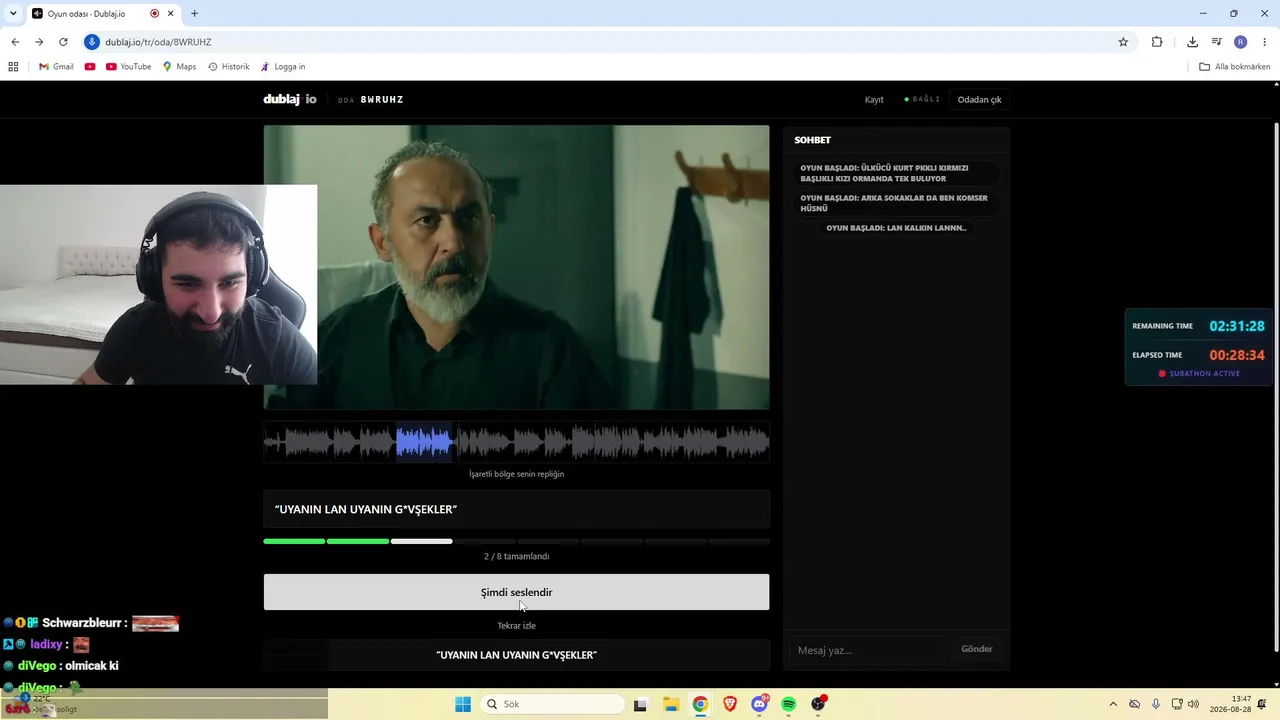The width and height of the screenshot is (1280, 720).
Task: Replay the clip with Tekrar izle
Action: [x=516, y=626]
